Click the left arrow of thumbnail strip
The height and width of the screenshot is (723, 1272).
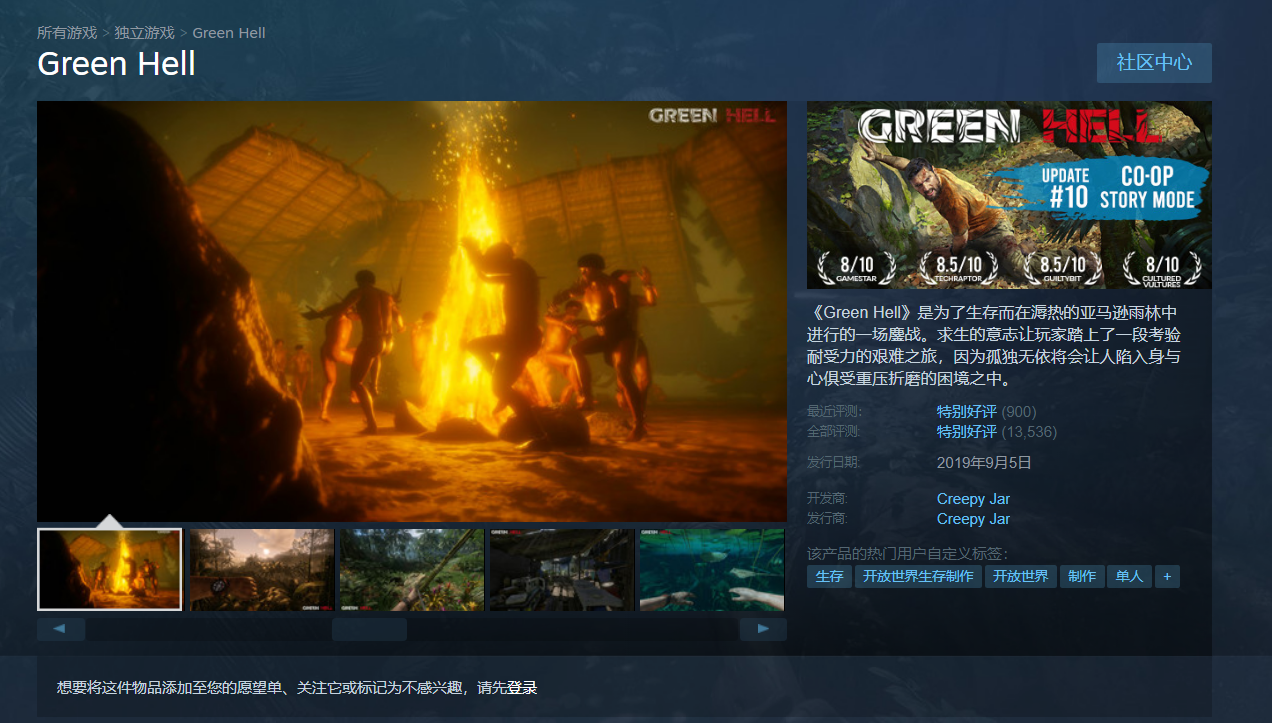click(x=60, y=629)
